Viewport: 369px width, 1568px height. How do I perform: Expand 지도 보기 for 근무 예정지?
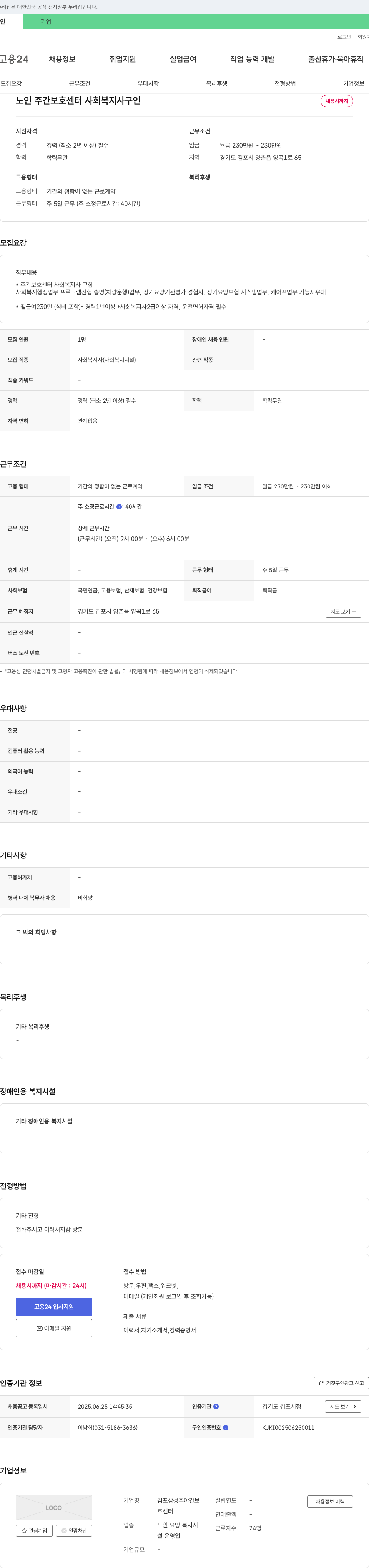point(343,611)
